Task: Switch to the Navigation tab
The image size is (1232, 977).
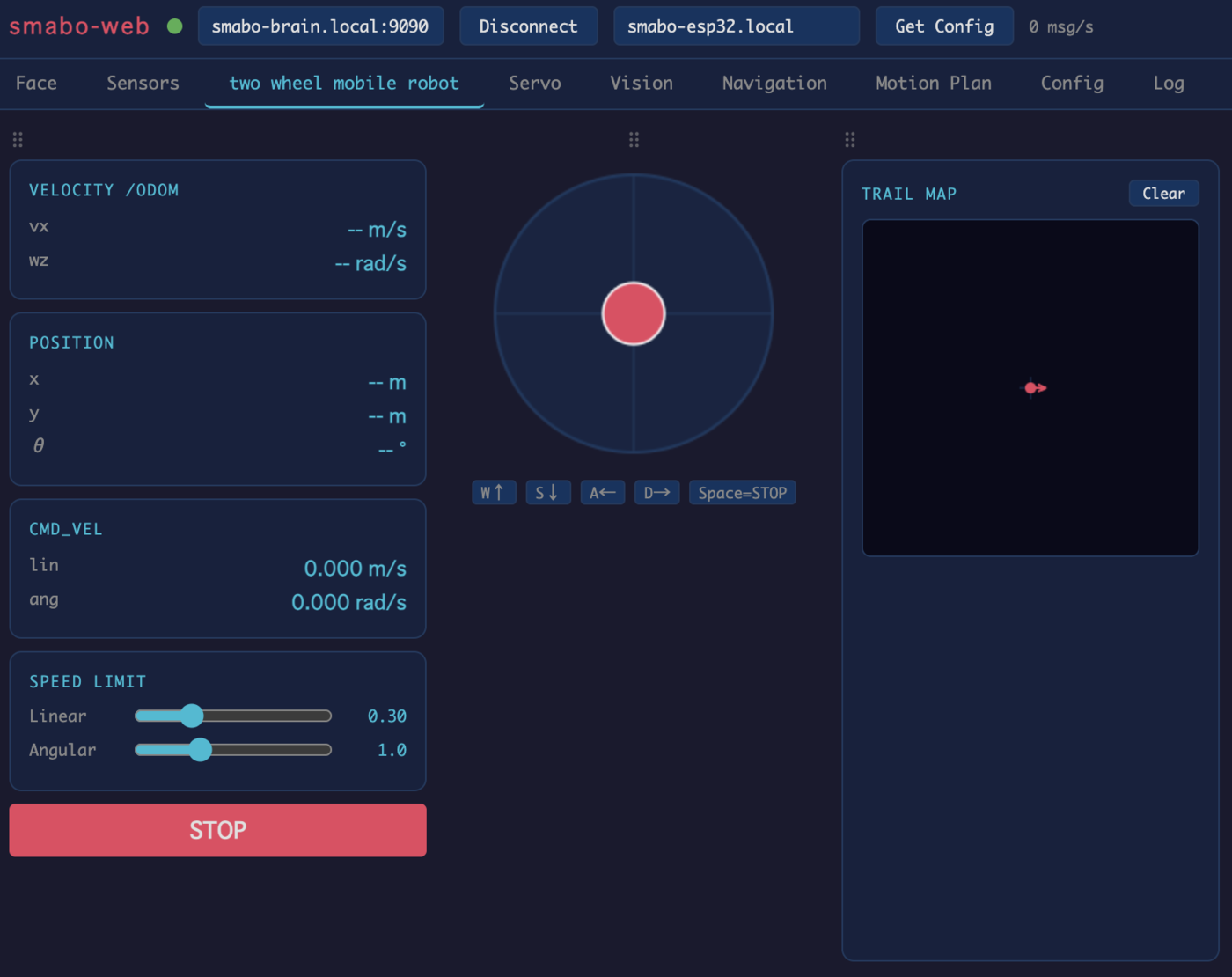Action: (x=774, y=83)
